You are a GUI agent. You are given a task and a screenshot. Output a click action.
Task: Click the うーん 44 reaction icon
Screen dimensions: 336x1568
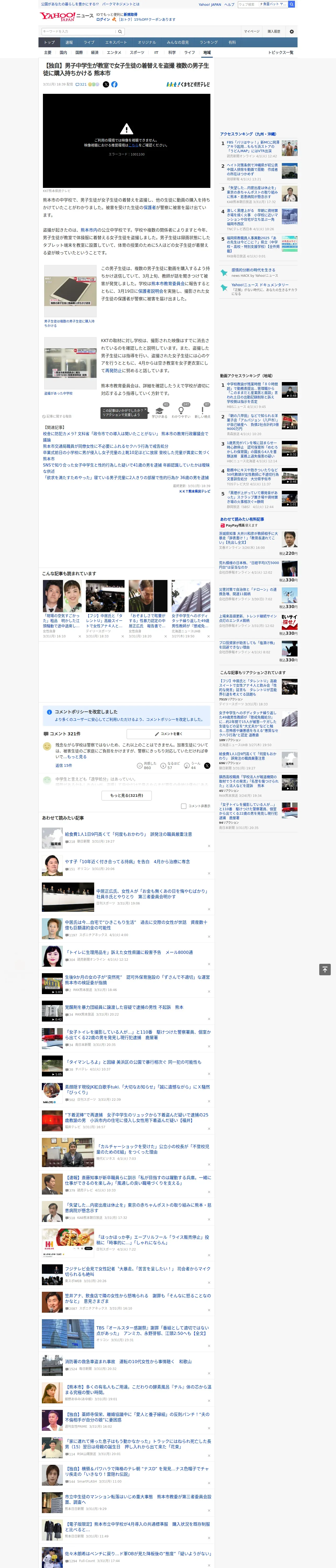click(x=187, y=766)
